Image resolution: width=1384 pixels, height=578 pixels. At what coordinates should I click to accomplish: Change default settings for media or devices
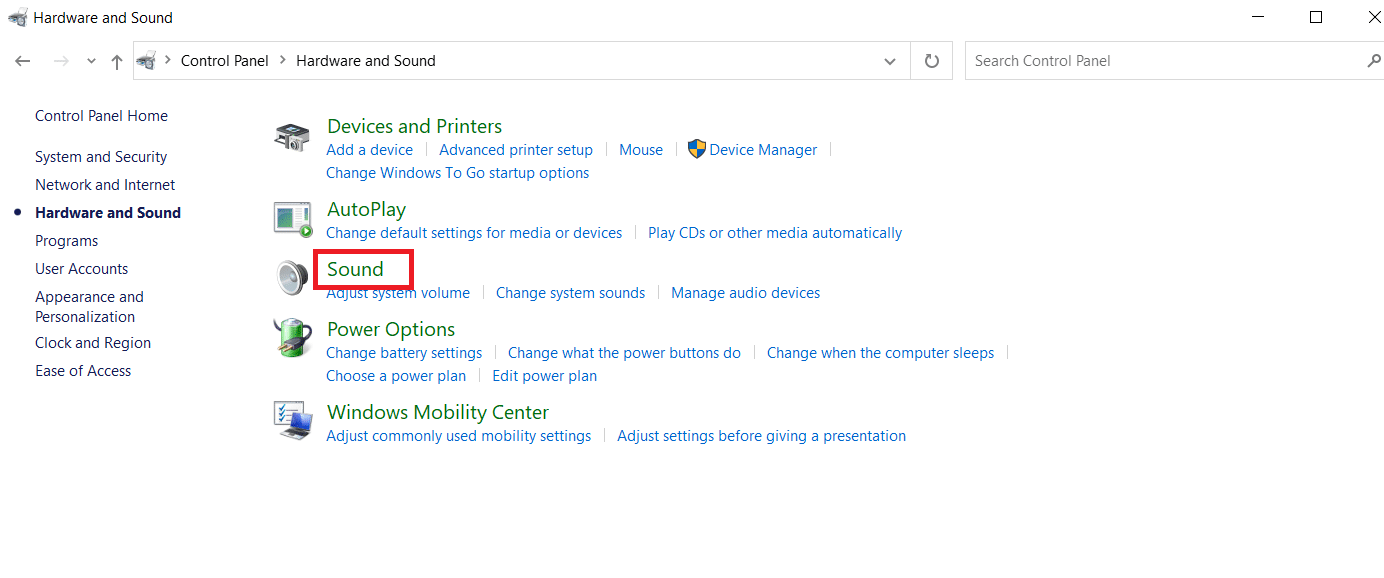tap(474, 233)
